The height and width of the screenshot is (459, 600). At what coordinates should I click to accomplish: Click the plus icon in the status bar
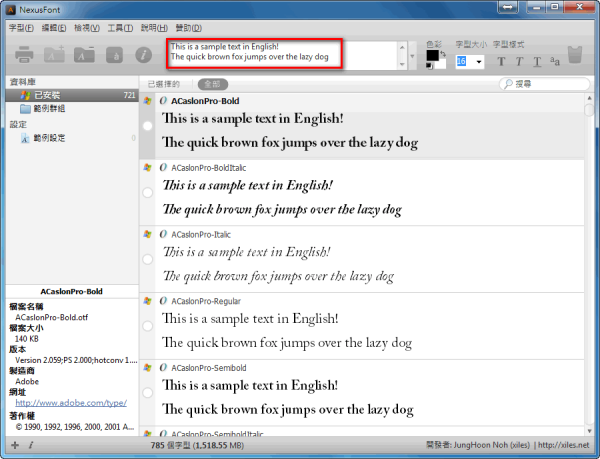point(14,444)
